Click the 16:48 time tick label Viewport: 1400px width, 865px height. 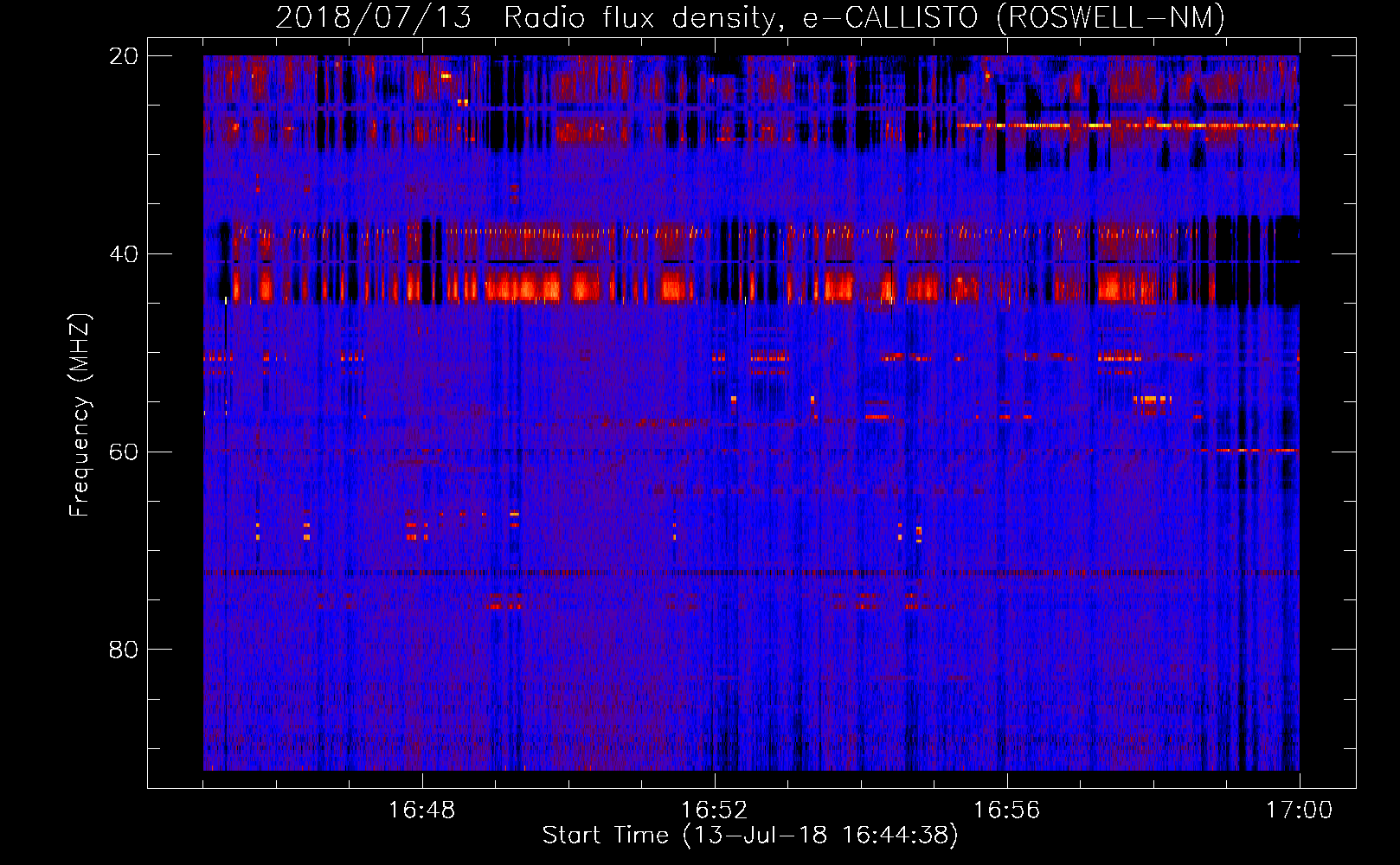coord(421,811)
